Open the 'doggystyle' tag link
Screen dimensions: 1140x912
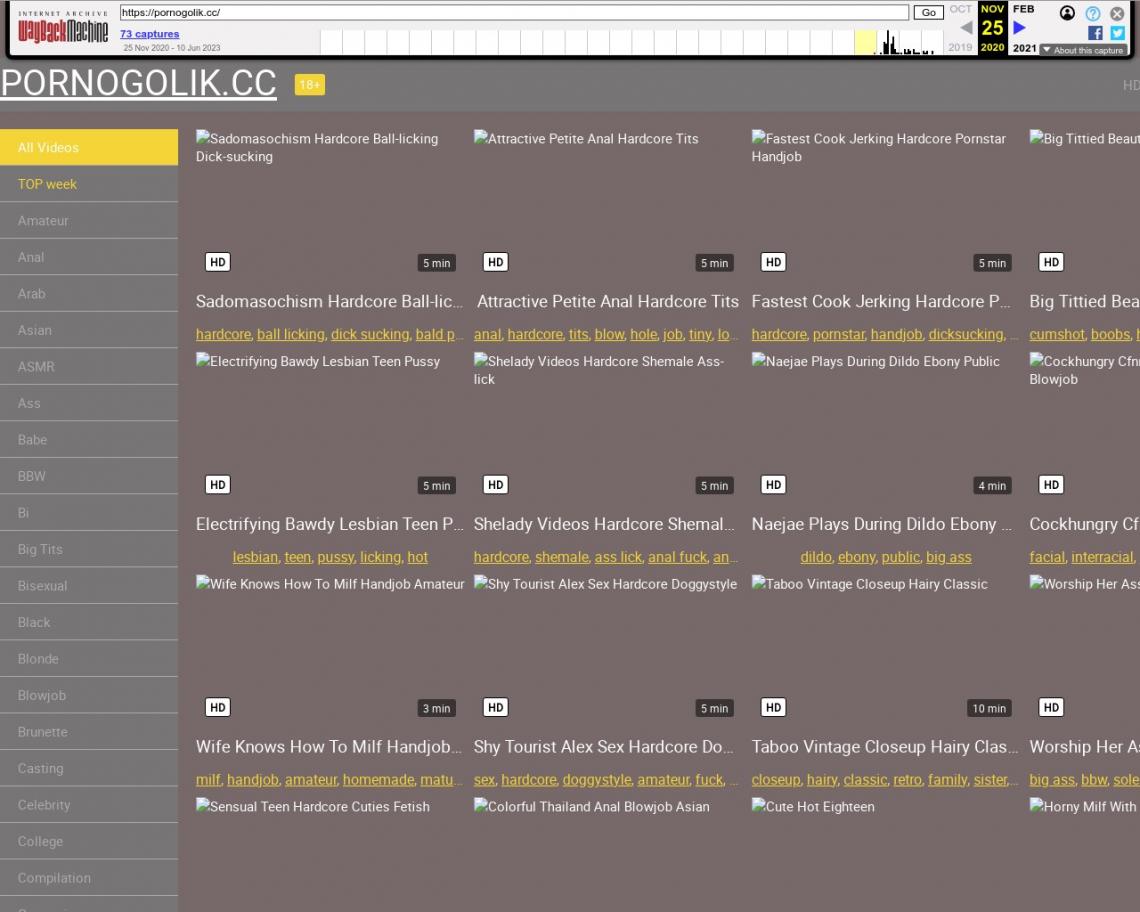[597, 780]
